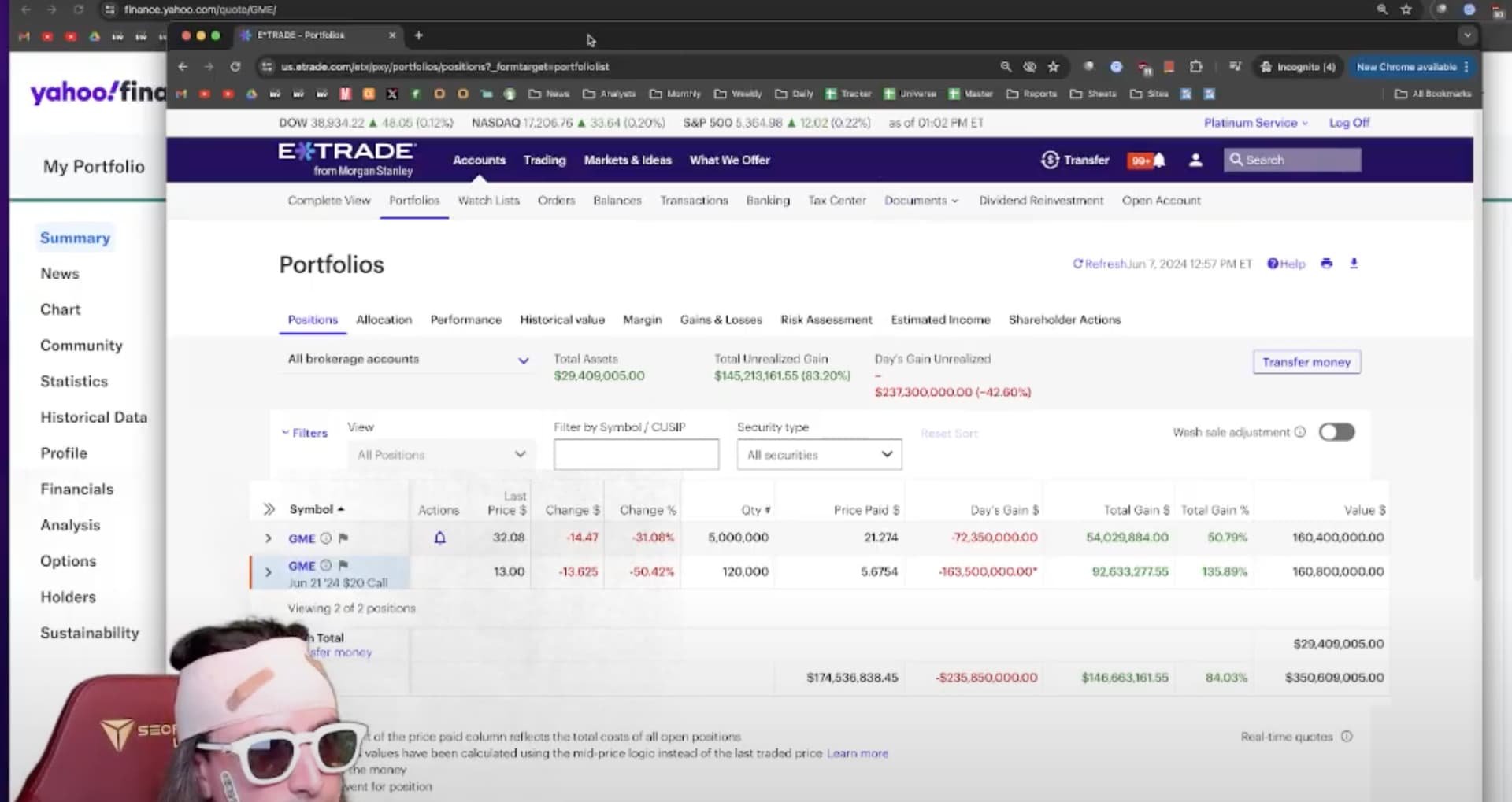Open All securities type dropdown
Viewport: 1512px width, 802px height.
click(x=819, y=455)
